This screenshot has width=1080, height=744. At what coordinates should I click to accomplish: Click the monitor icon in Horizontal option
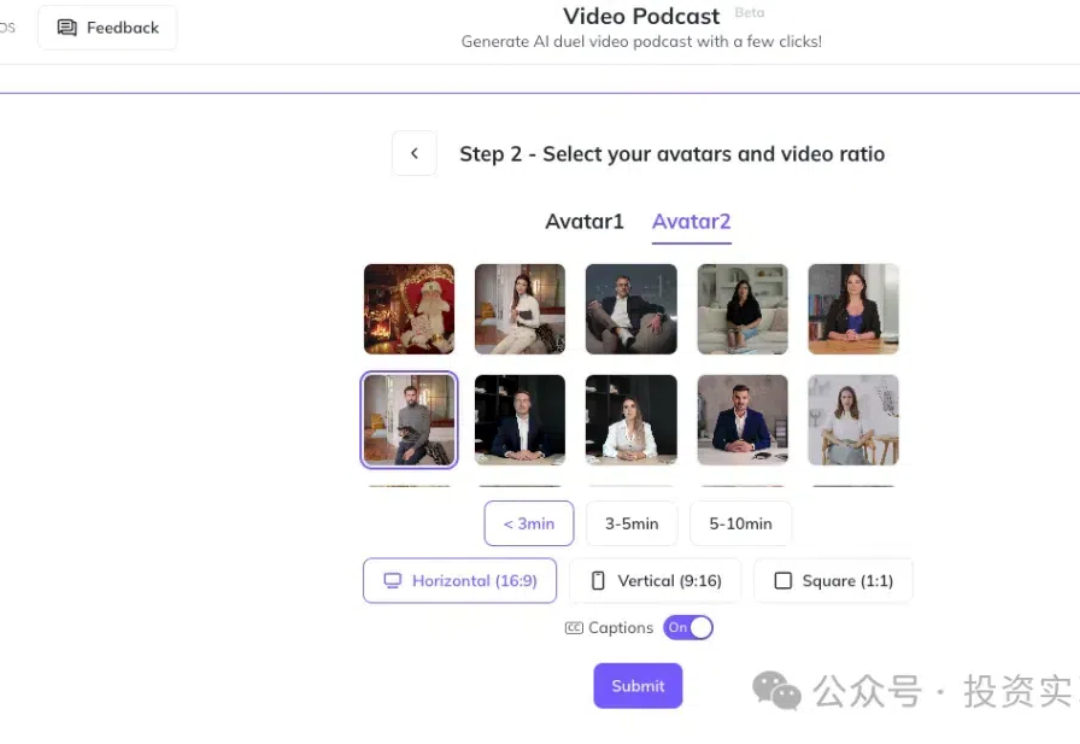[393, 581]
